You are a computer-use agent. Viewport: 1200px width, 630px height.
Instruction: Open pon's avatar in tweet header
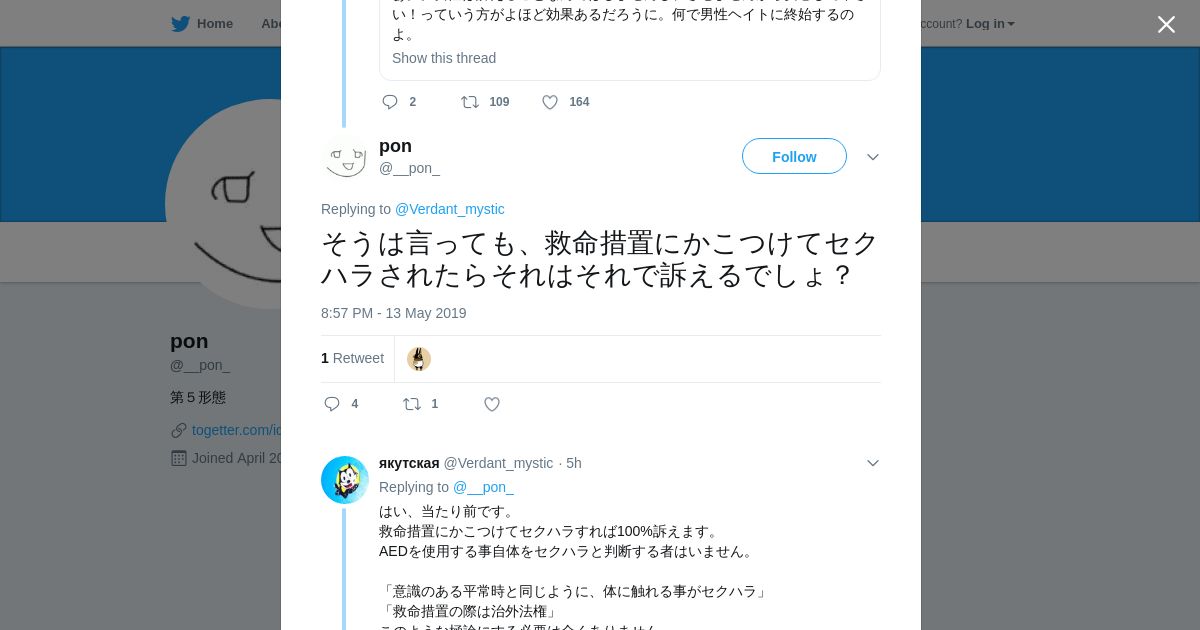tap(346, 157)
